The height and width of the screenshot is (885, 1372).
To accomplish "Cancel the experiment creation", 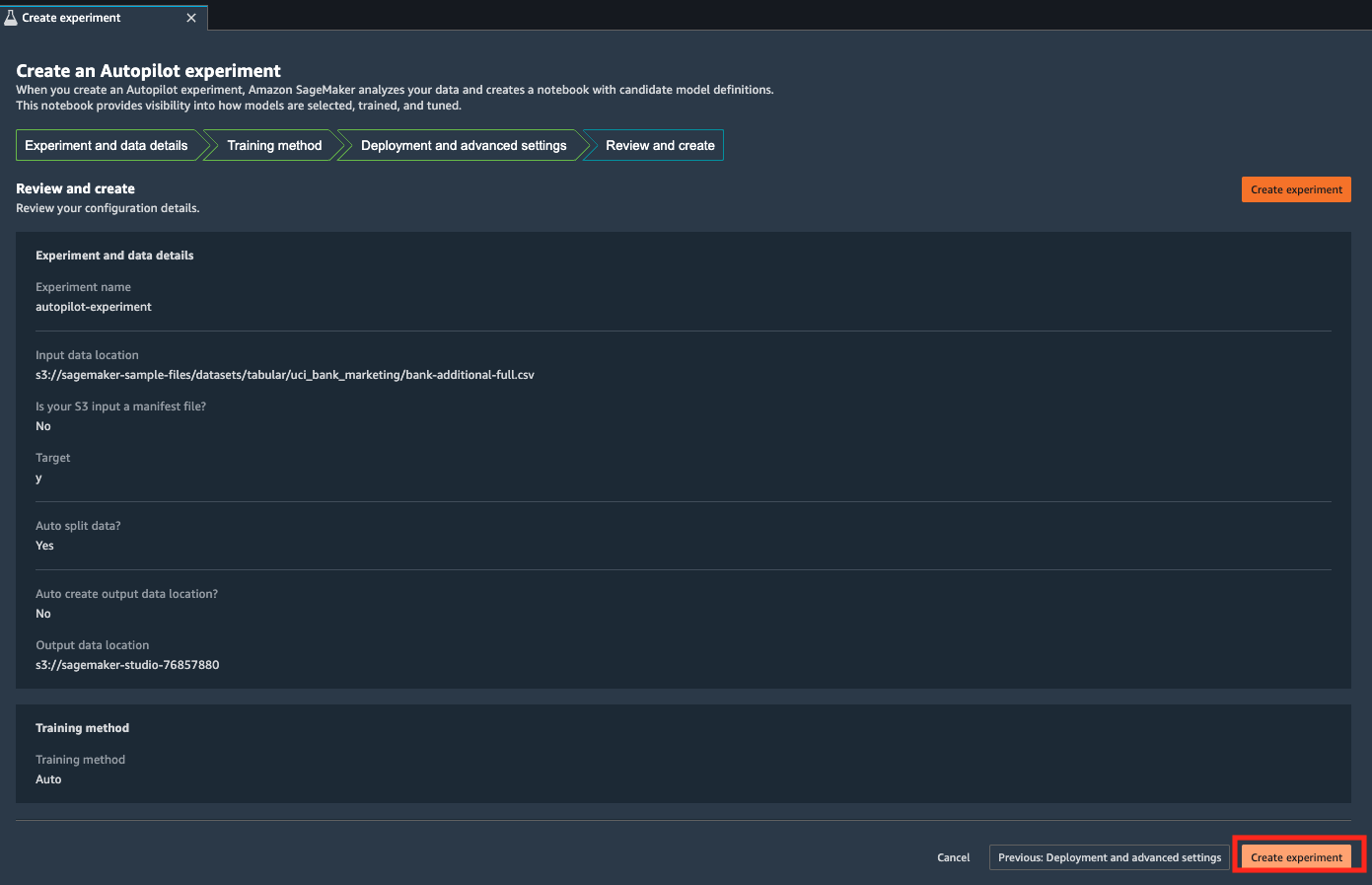I will (x=953, y=857).
